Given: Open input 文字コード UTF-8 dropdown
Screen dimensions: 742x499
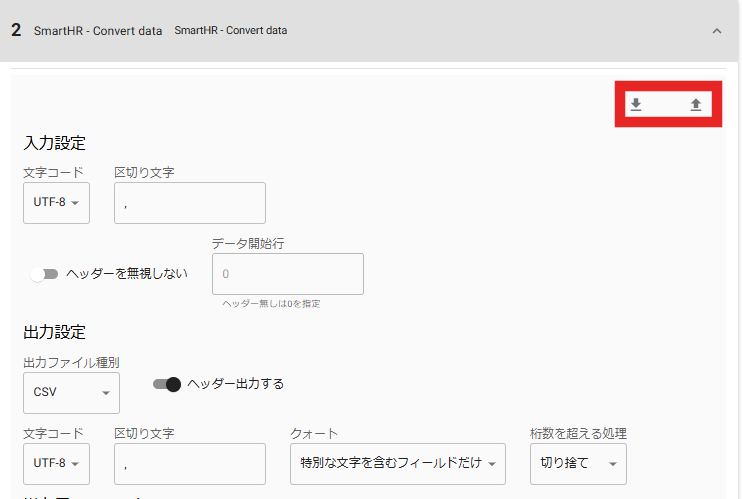Looking at the screenshot, I should coord(56,203).
